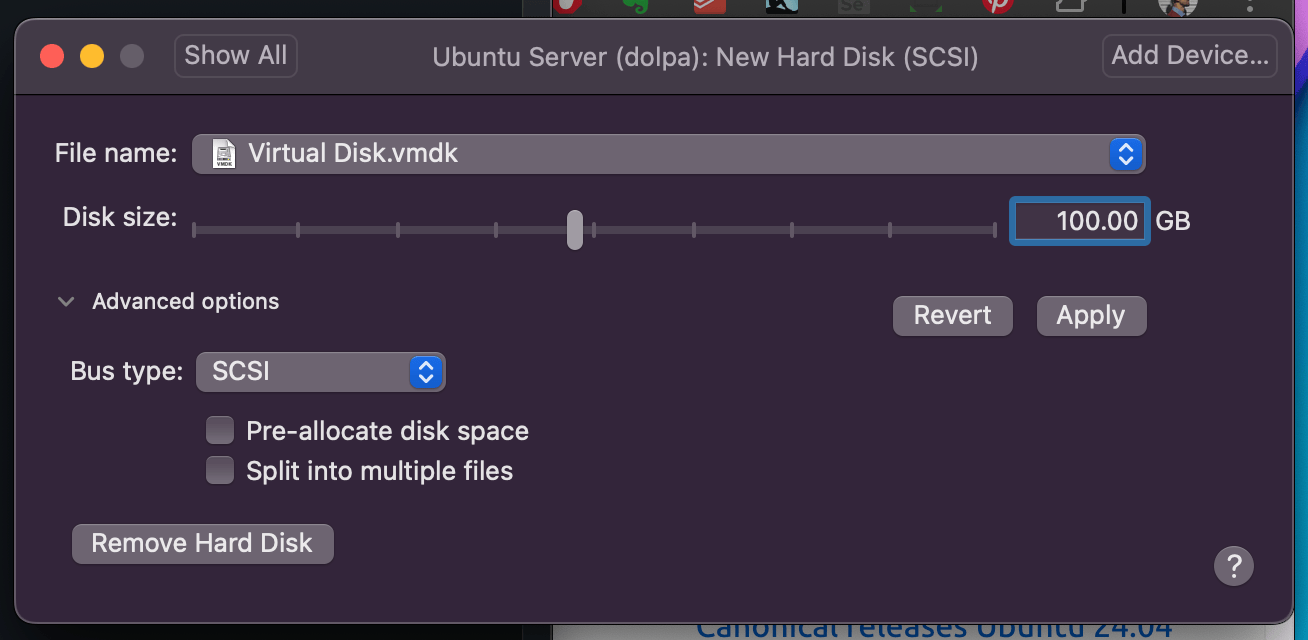
Task: Open the Virtual Disk.vmdk file name dropdown
Action: [1125, 154]
